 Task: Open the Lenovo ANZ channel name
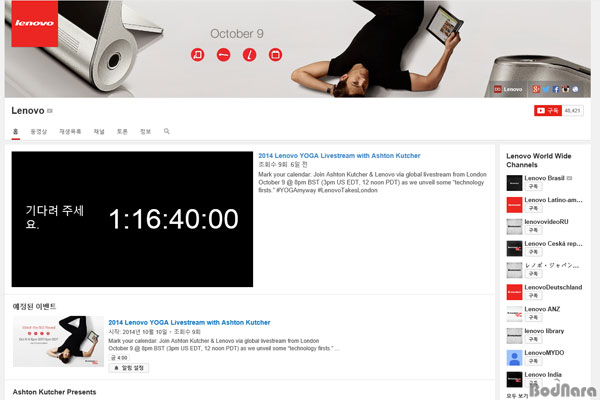542,309
